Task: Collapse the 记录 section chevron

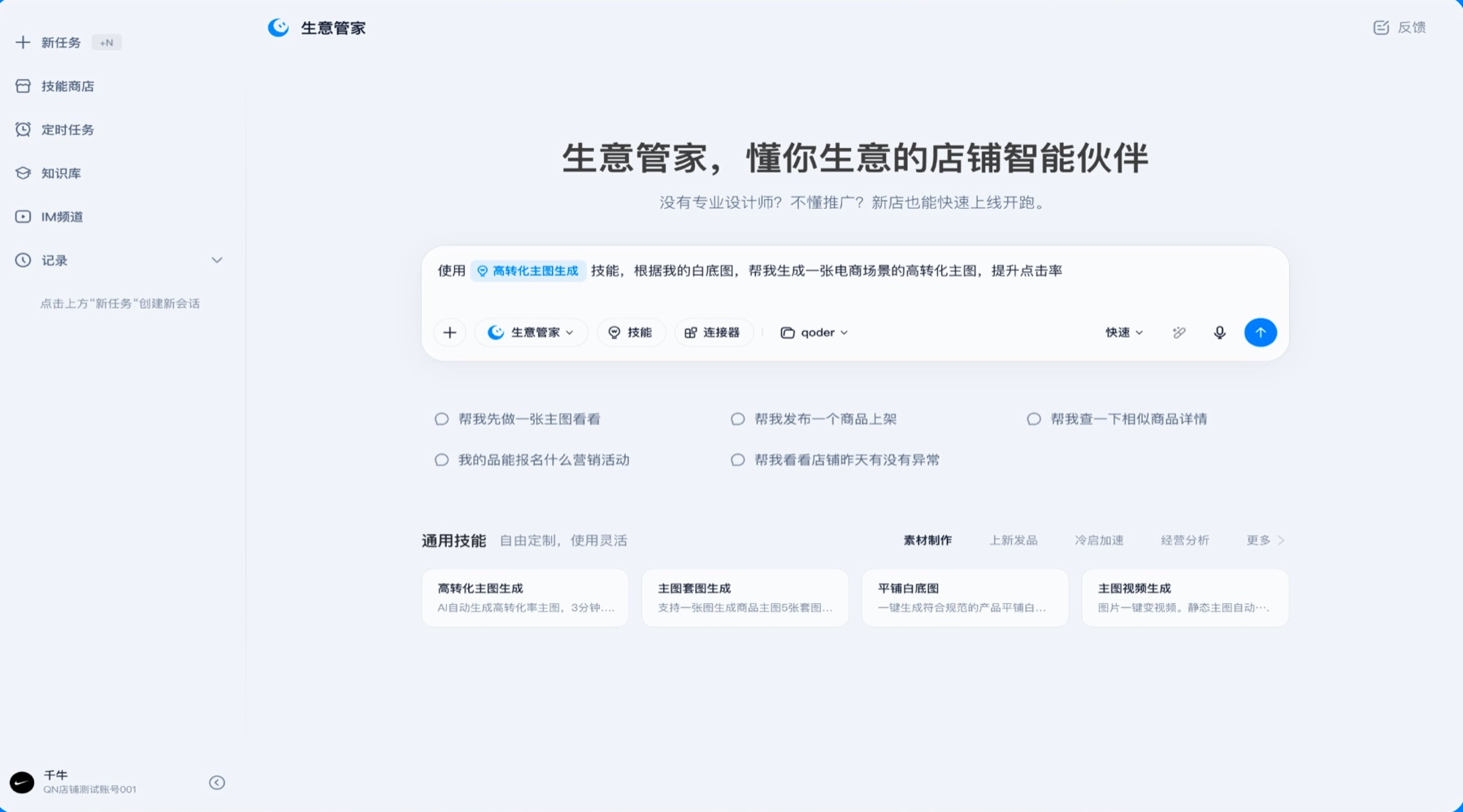Action: point(217,260)
